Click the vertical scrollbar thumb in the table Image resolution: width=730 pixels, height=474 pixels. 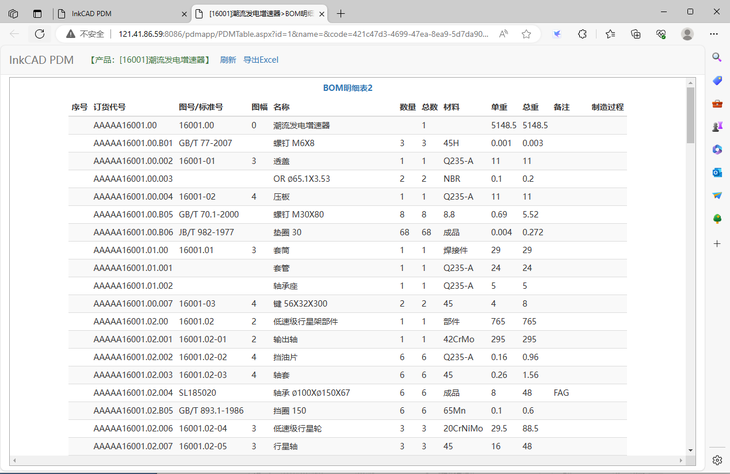(690, 115)
